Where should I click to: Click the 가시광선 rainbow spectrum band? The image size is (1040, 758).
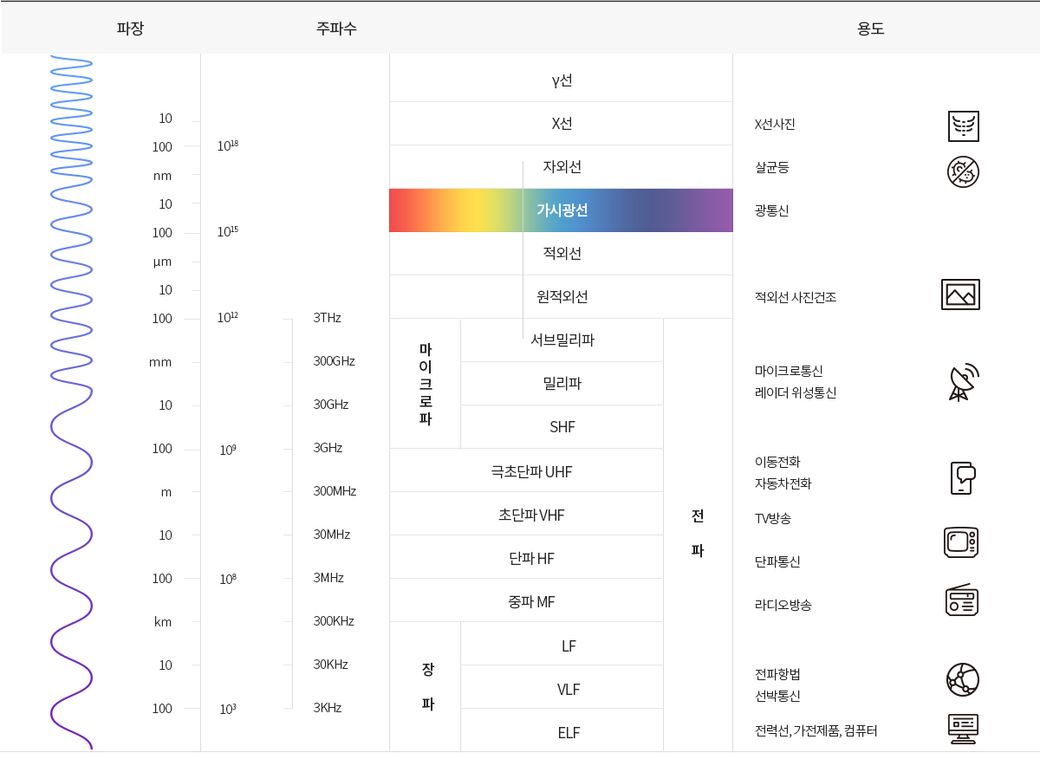pos(561,210)
